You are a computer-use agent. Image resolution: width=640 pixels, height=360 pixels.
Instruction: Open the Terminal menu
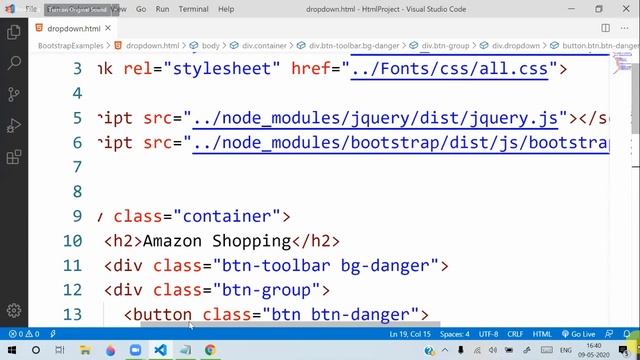pyautogui.click(x=193, y=9)
